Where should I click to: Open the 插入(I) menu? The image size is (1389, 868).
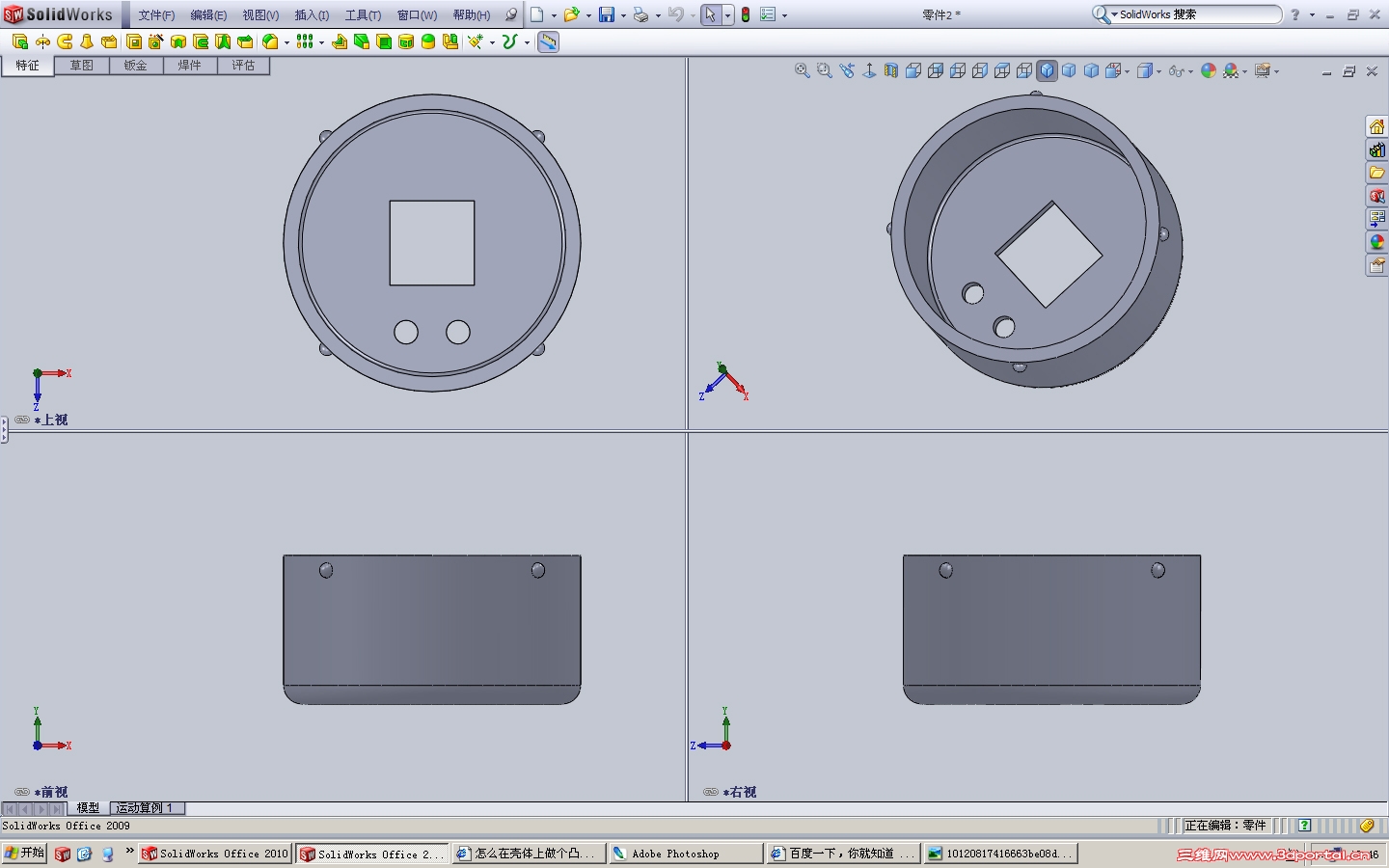point(312,15)
